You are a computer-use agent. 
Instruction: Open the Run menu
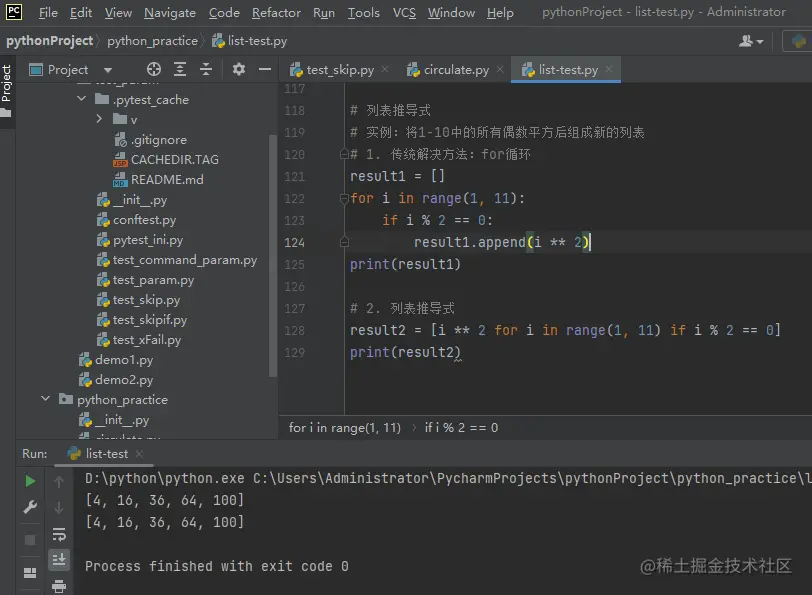pyautogui.click(x=324, y=12)
